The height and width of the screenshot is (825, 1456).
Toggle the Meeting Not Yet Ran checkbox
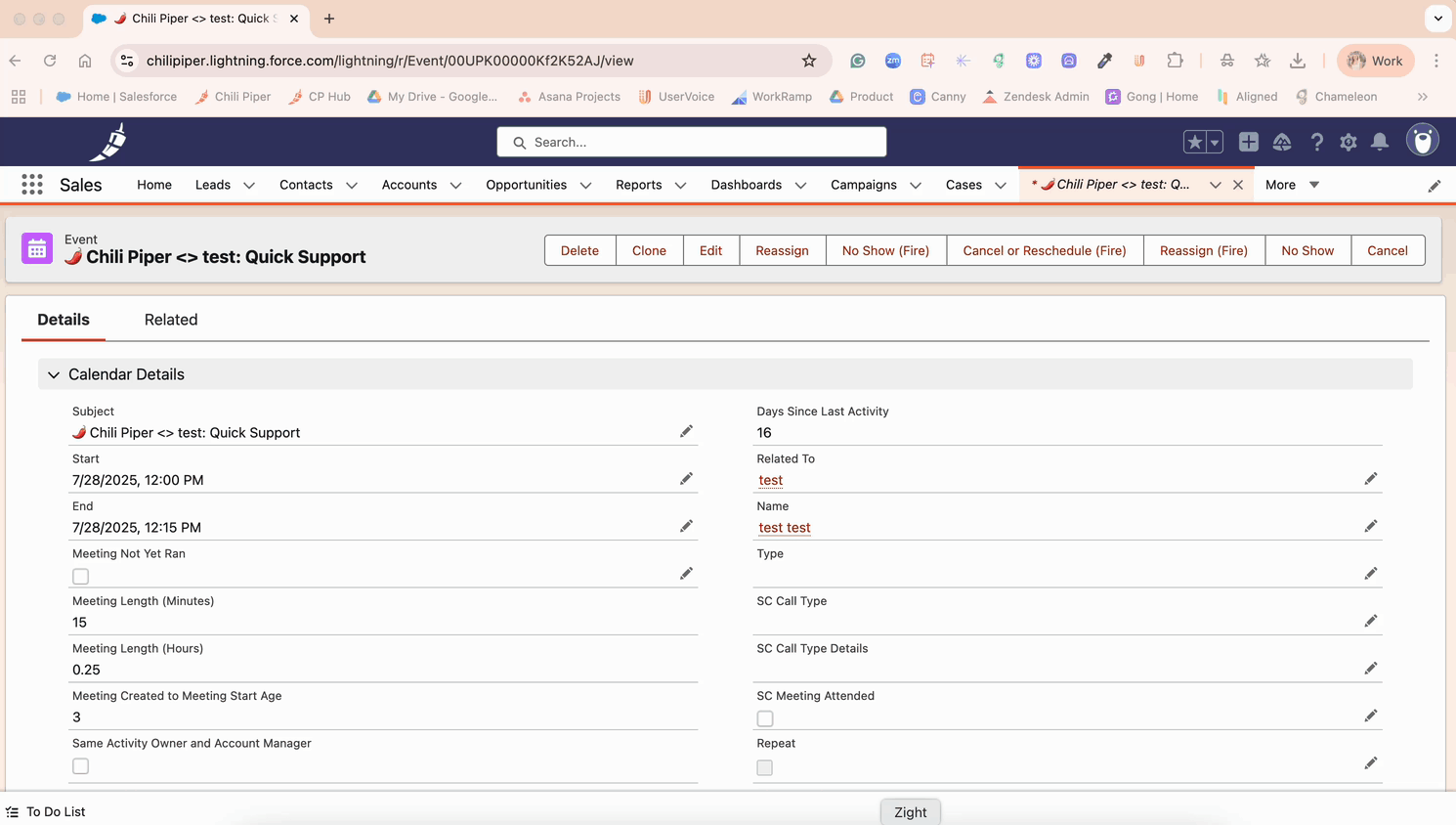81,577
